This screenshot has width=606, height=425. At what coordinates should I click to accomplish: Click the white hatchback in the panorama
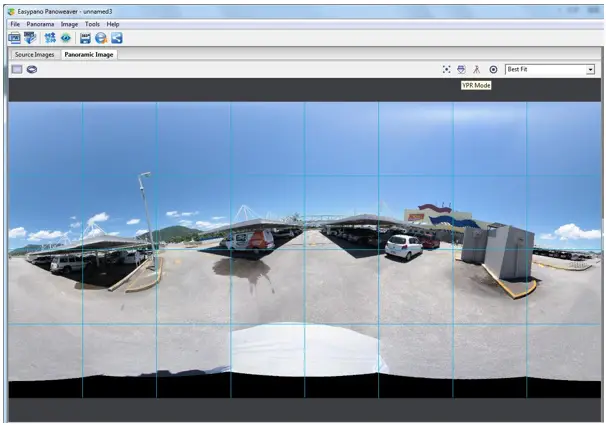(403, 247)
